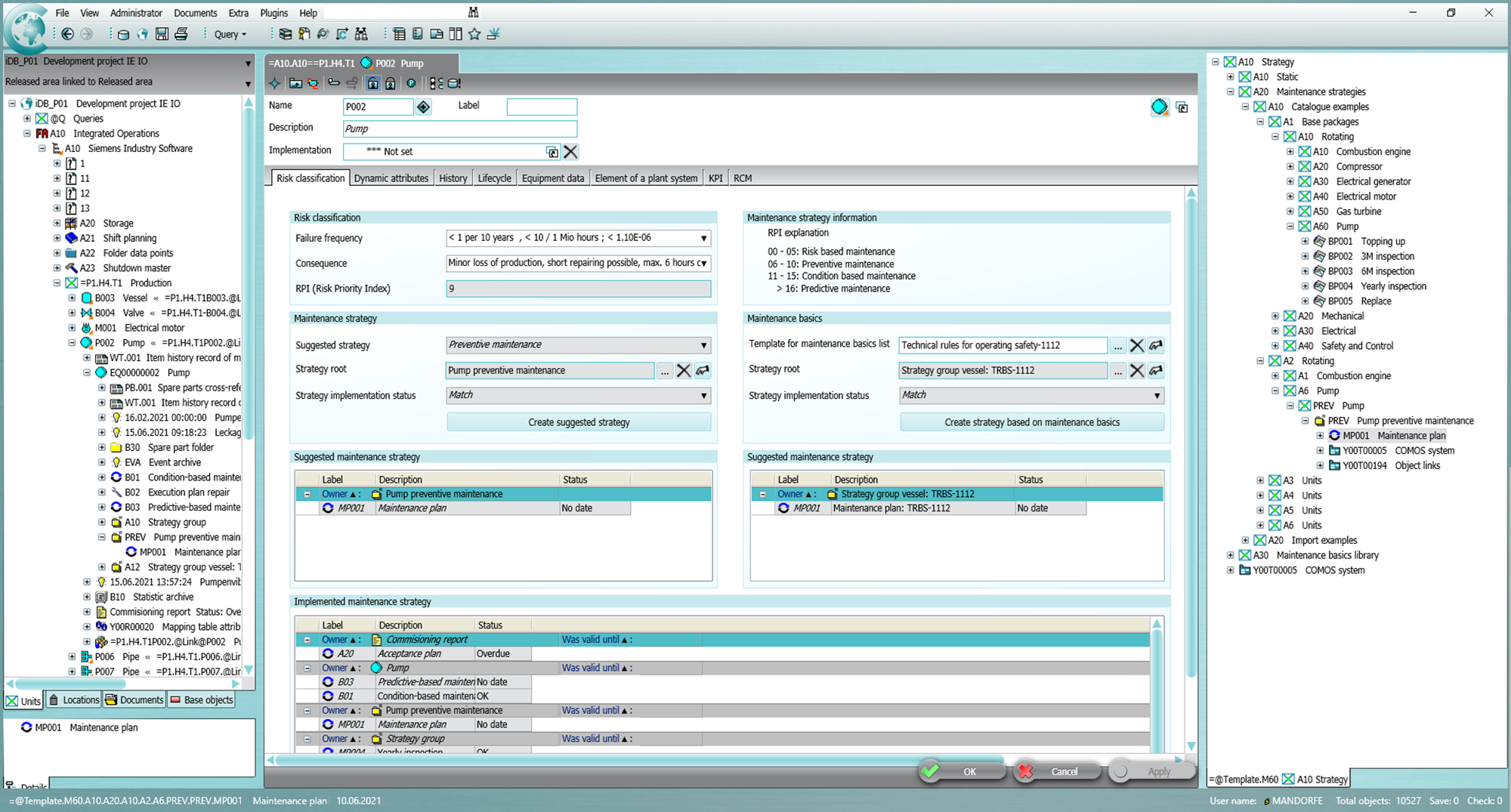This screenshot has width=1511, height=812.
Task: Click Create suggested strategy button
Action: point(579,422)
